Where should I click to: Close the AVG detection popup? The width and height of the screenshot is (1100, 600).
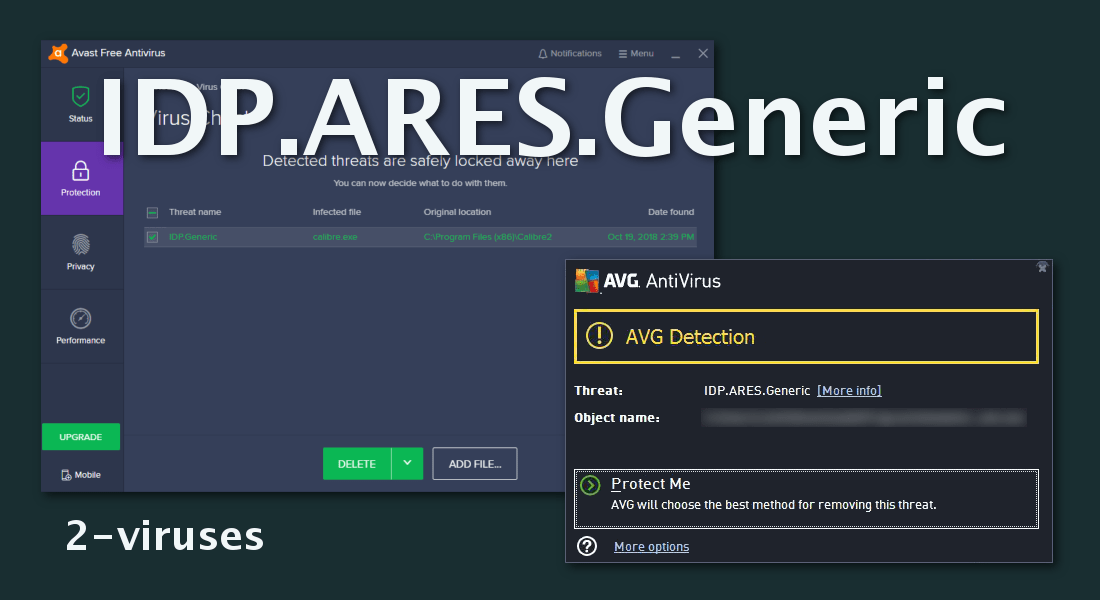pos(1042,267)
